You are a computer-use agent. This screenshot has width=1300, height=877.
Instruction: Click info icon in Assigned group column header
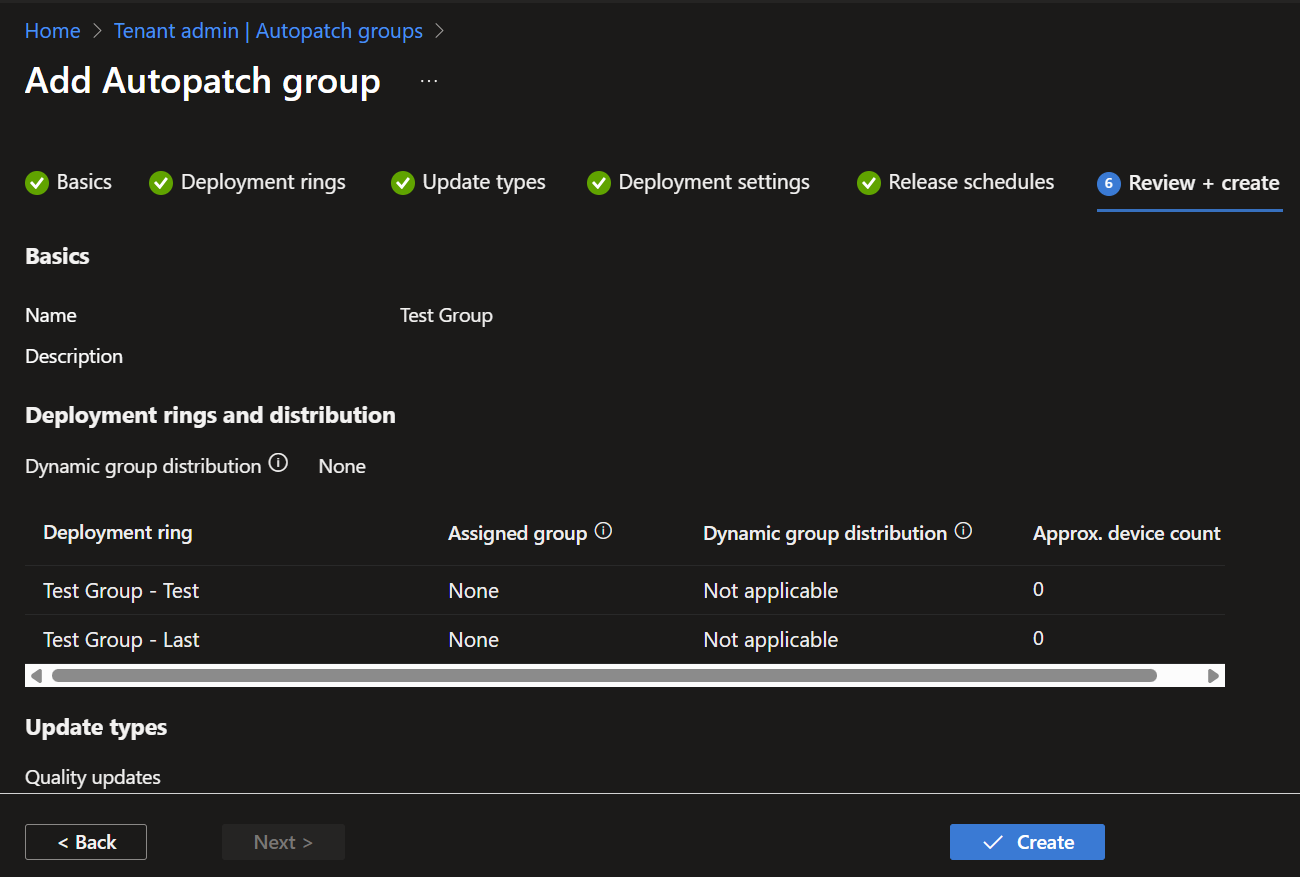point(603,531)
